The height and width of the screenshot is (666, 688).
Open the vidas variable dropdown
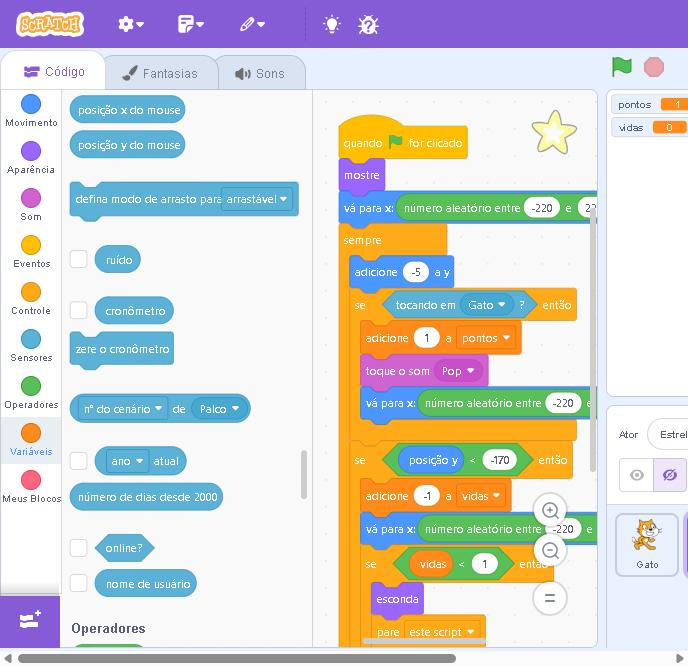pos(480,496)
